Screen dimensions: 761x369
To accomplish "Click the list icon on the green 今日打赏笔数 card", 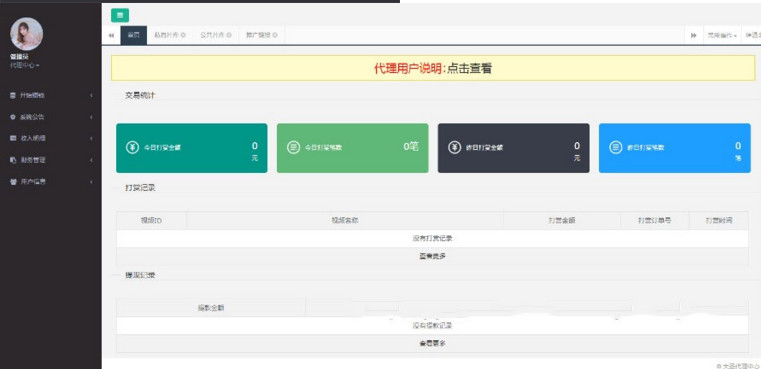I will (293, 148).
